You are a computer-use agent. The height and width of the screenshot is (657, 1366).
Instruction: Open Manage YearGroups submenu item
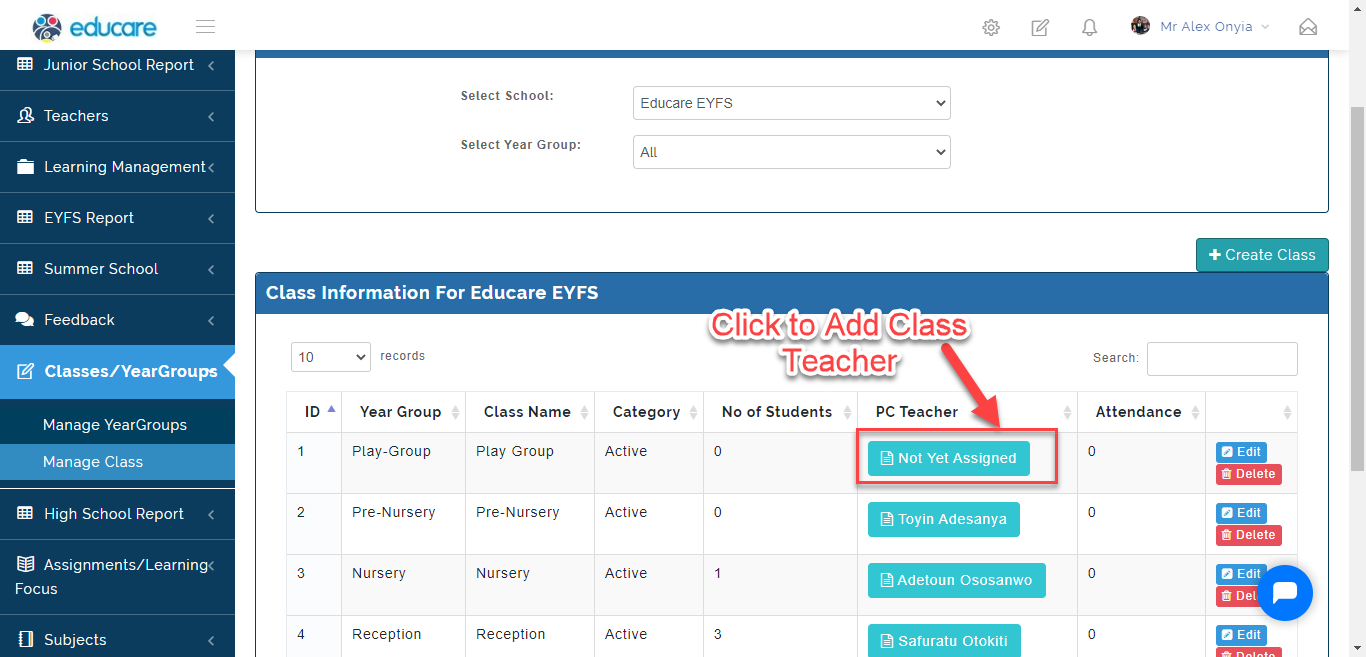[117, 425]
